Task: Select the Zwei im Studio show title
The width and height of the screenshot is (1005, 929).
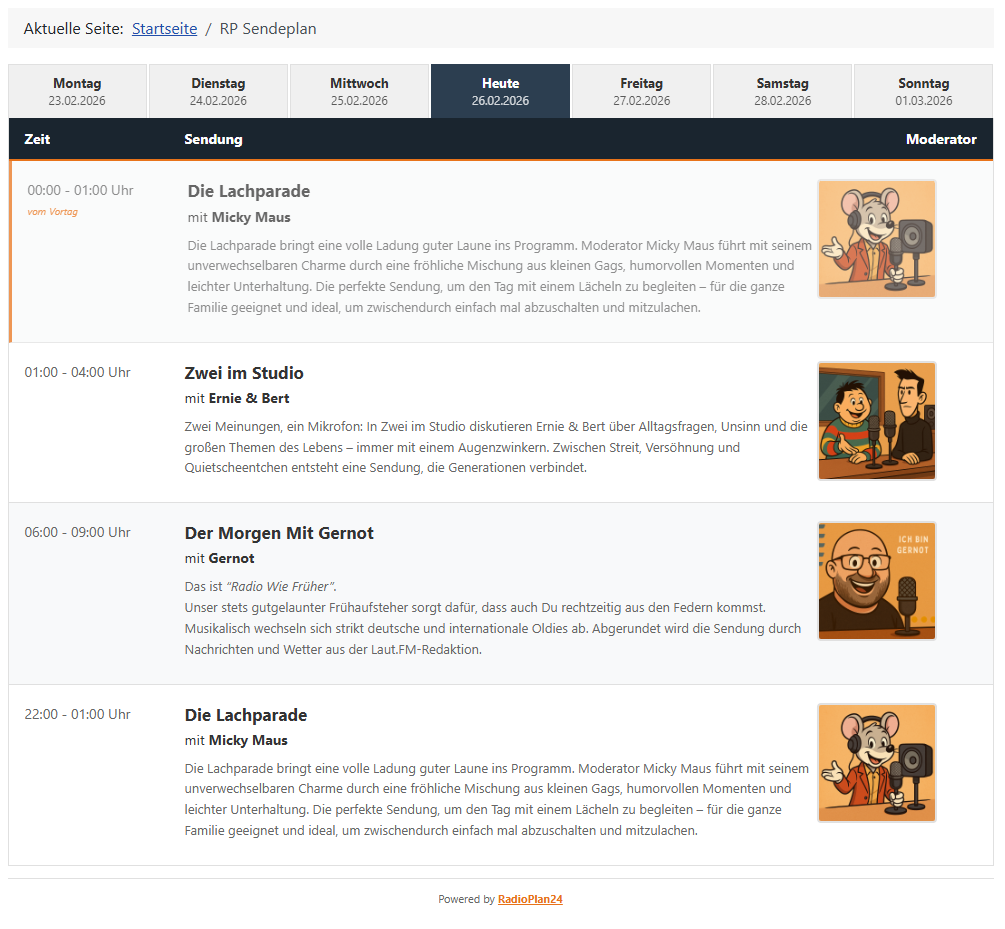Action: (x=244, y=373)
